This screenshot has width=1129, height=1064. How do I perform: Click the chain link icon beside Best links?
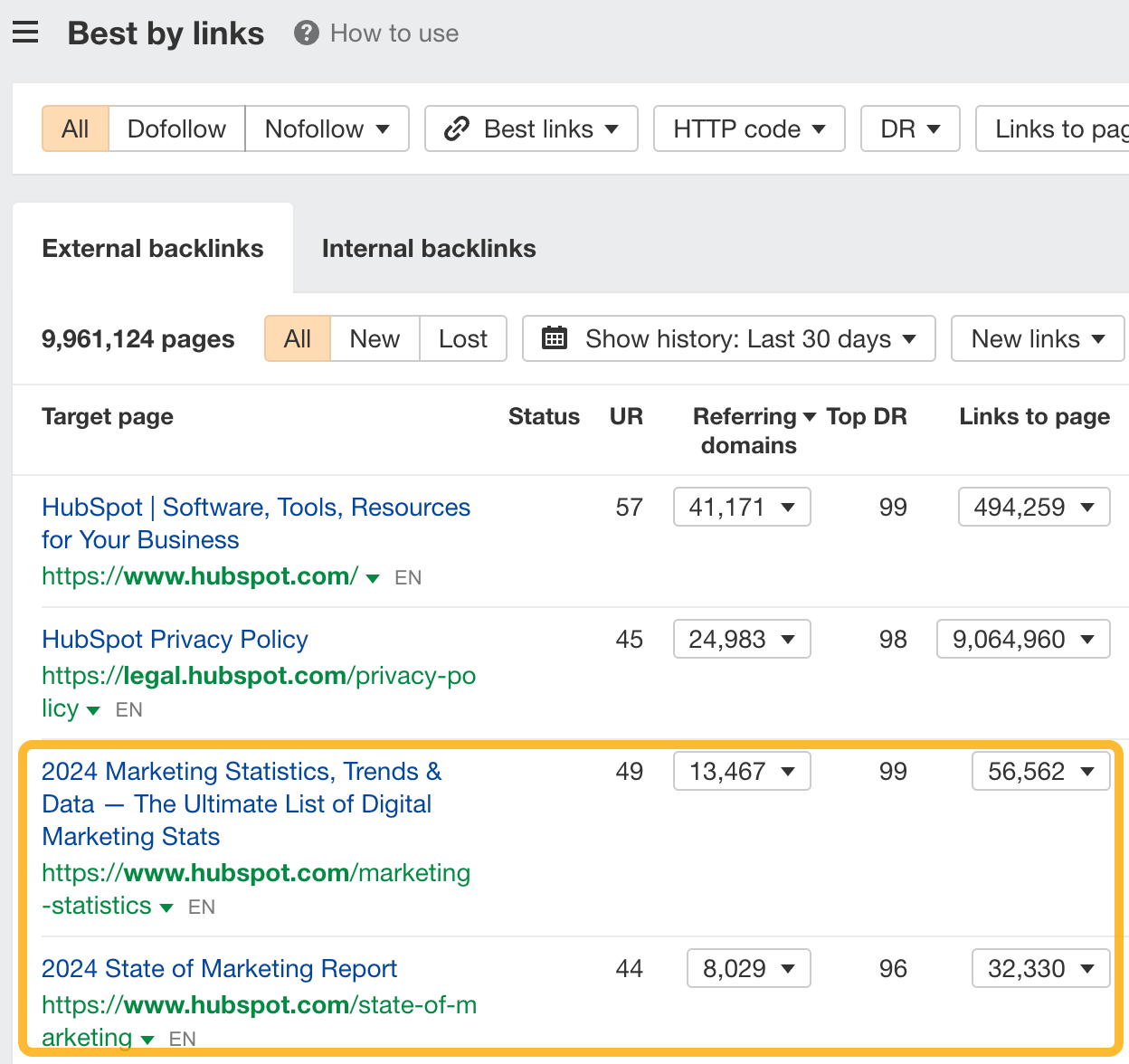pos(457,128)
